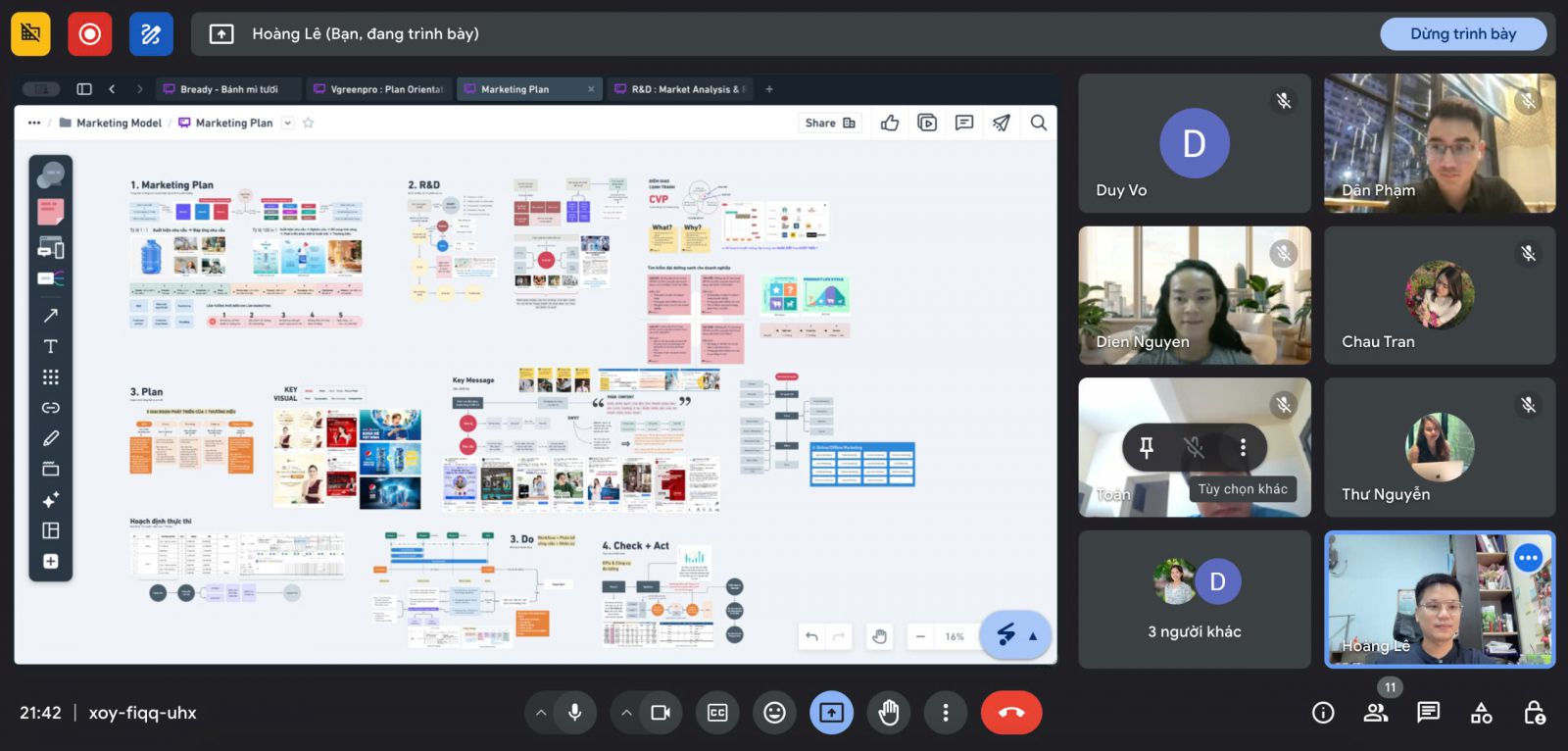Viewport: 1568px width, 751px height.
Task: Pin Toàn's video tile
Action: (1146, 448)
